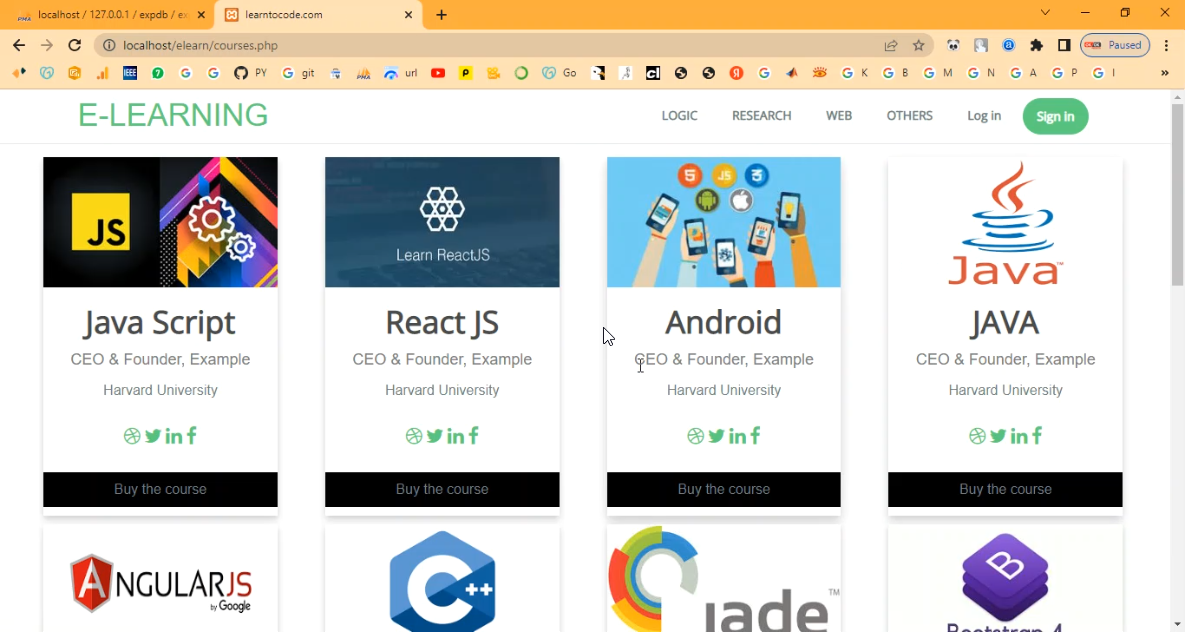
Task: Select the learntocode.com tab
Action: [x=317, y=14]
